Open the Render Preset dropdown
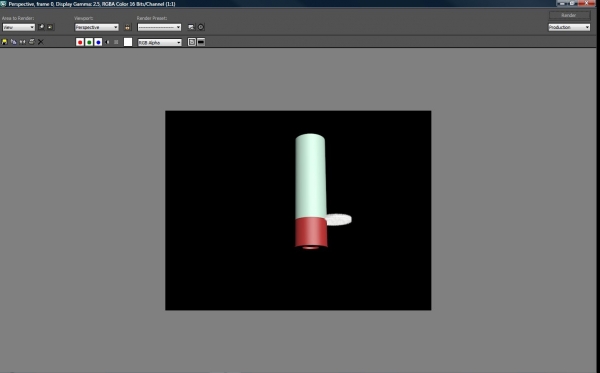 point(159,27)
